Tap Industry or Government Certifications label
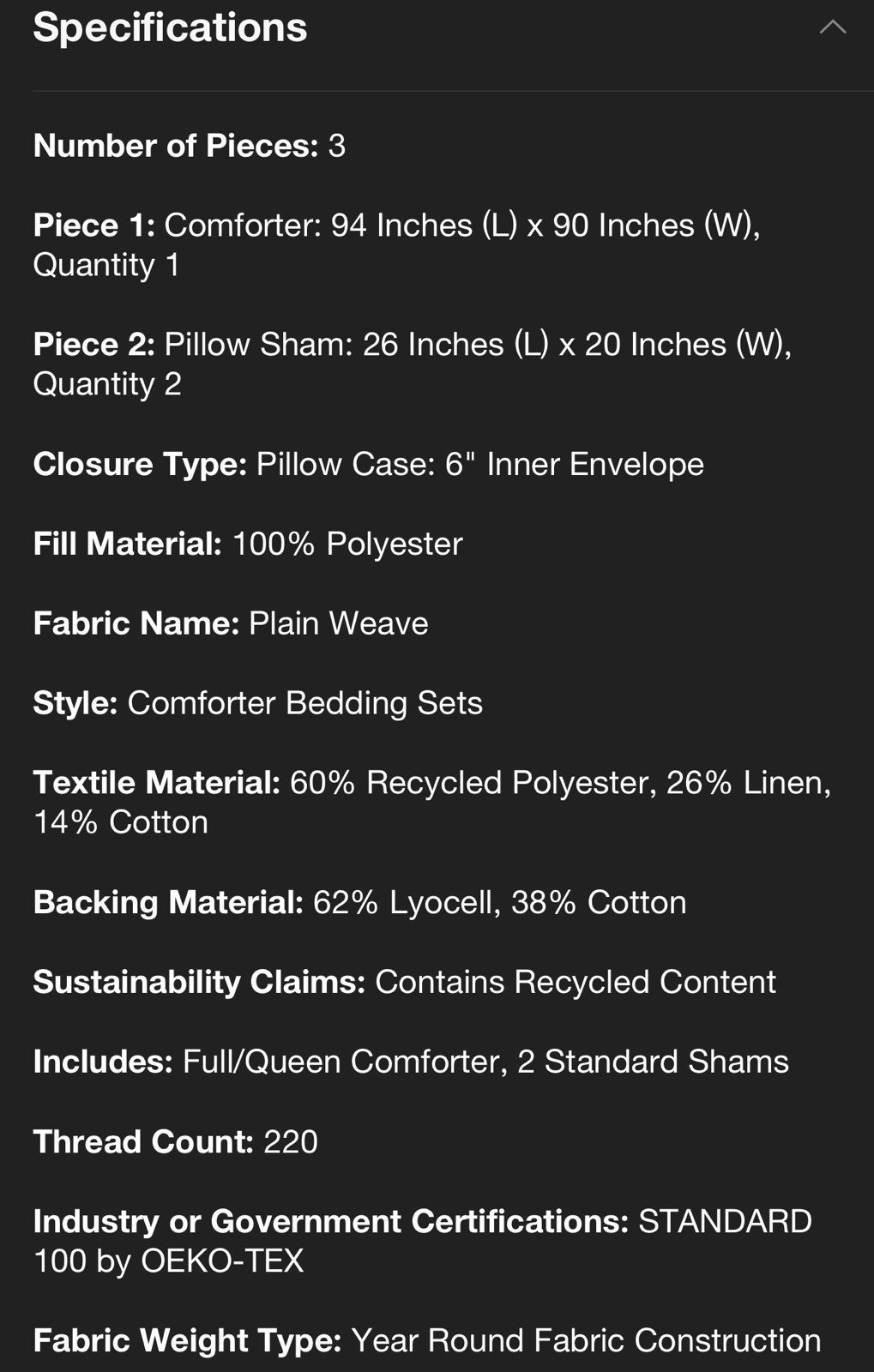This screenshot has height=1372, width=874. 331,1221
